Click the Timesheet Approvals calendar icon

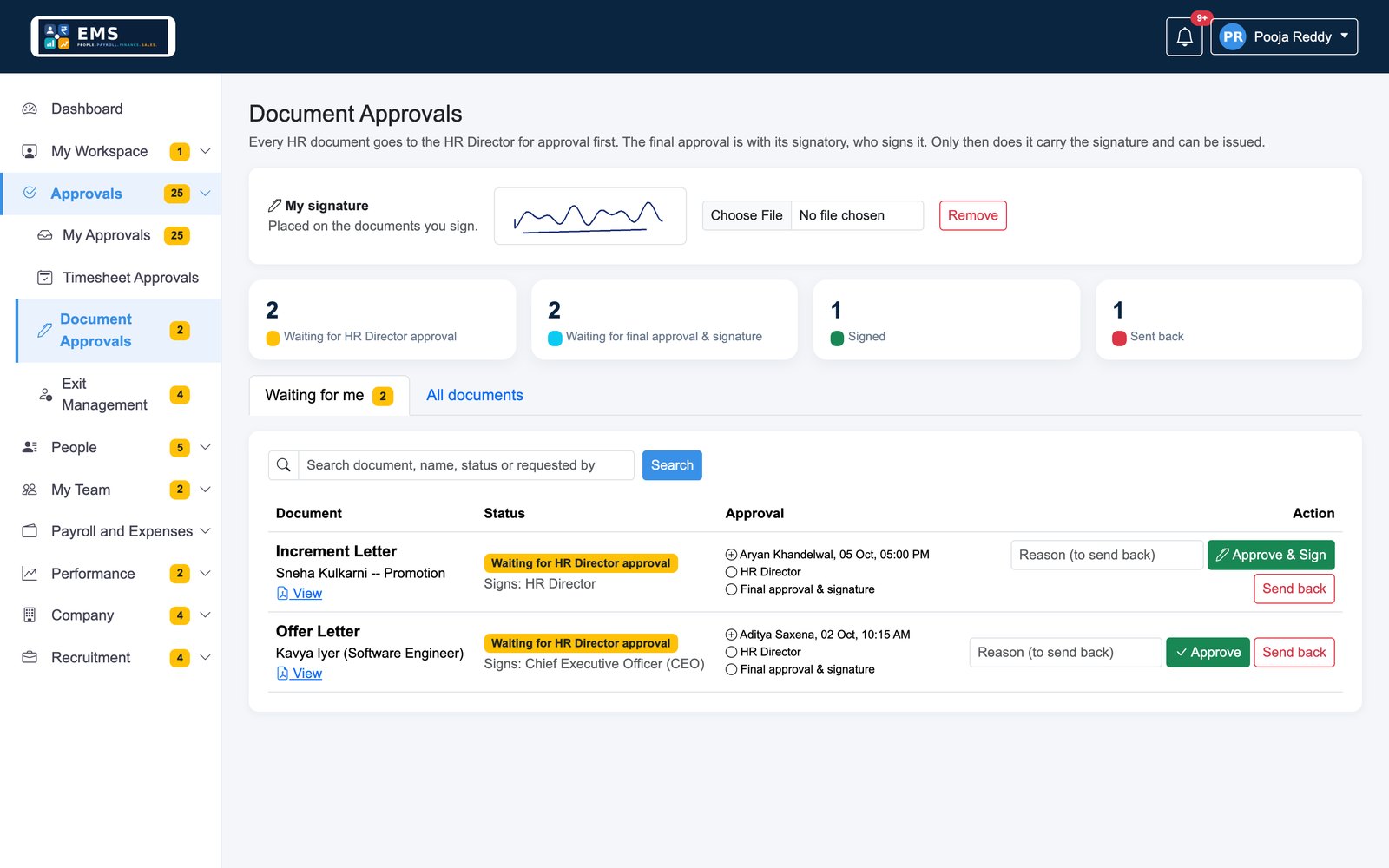tap(45, 278)
